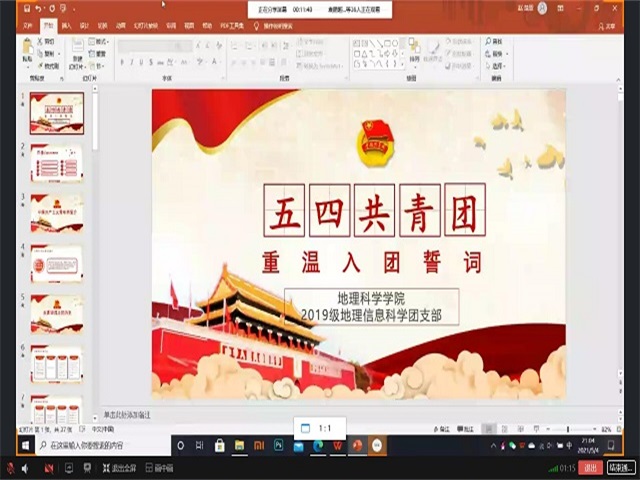
Task: Switch to Reading view icon
Action: (x=520, y=429)
